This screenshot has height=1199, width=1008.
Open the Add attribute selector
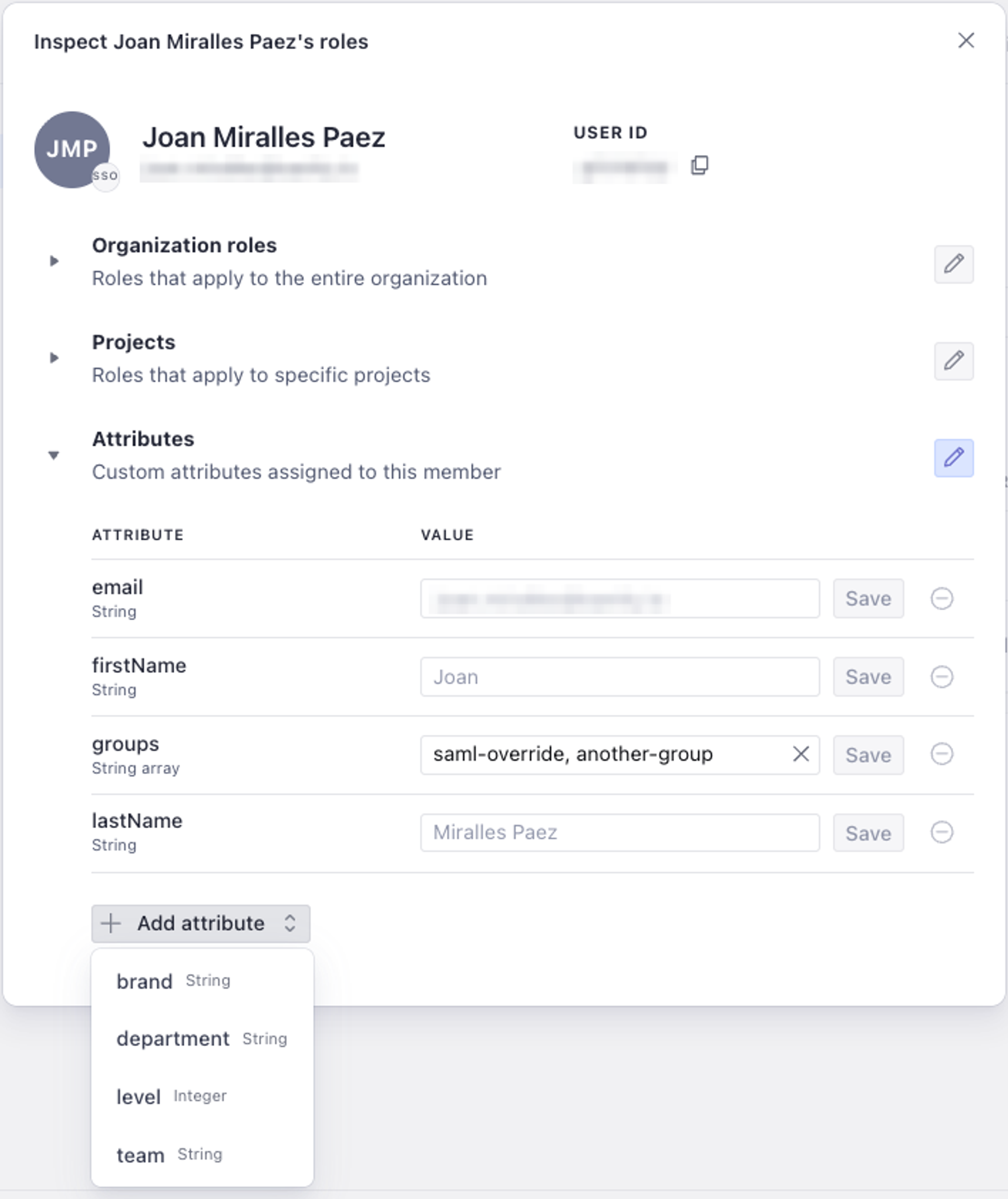tap(200, 923)
